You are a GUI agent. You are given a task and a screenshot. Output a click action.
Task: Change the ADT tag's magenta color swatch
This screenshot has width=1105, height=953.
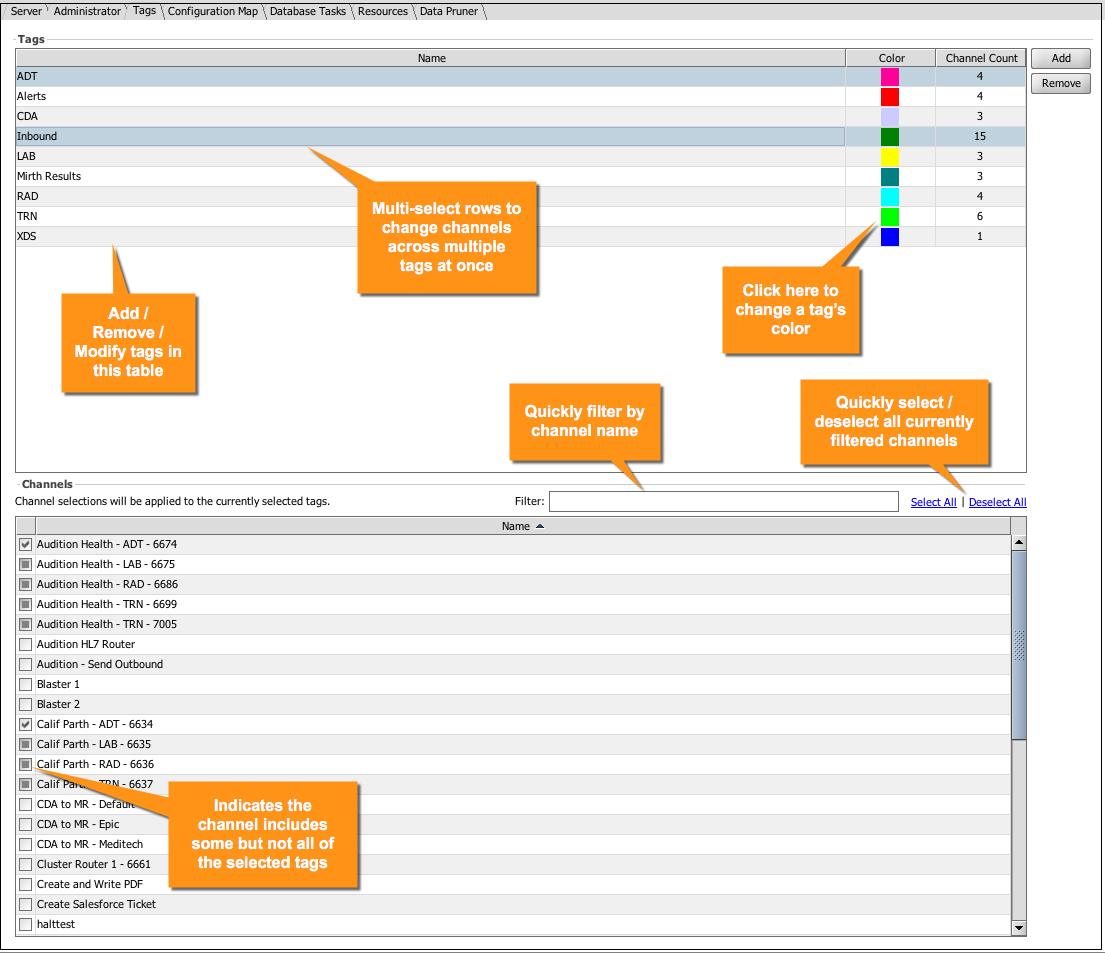[x=889, y=77]
